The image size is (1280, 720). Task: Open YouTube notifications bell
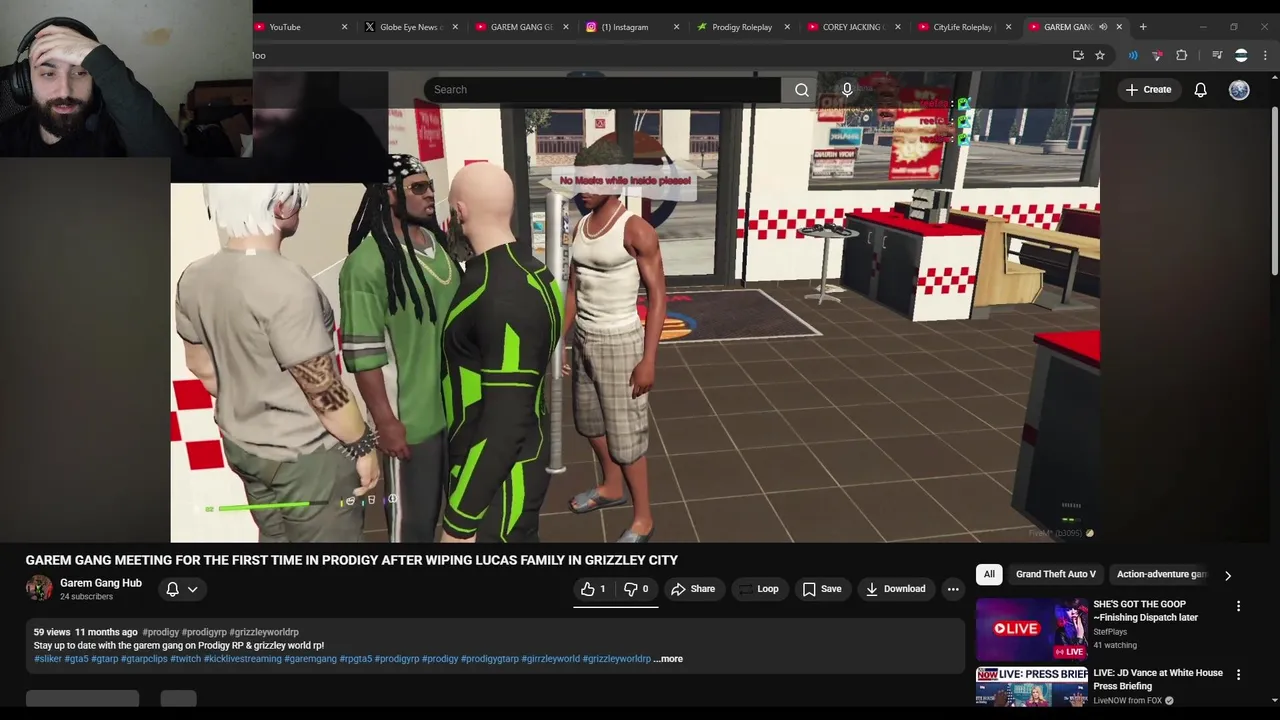point(1200,90)
